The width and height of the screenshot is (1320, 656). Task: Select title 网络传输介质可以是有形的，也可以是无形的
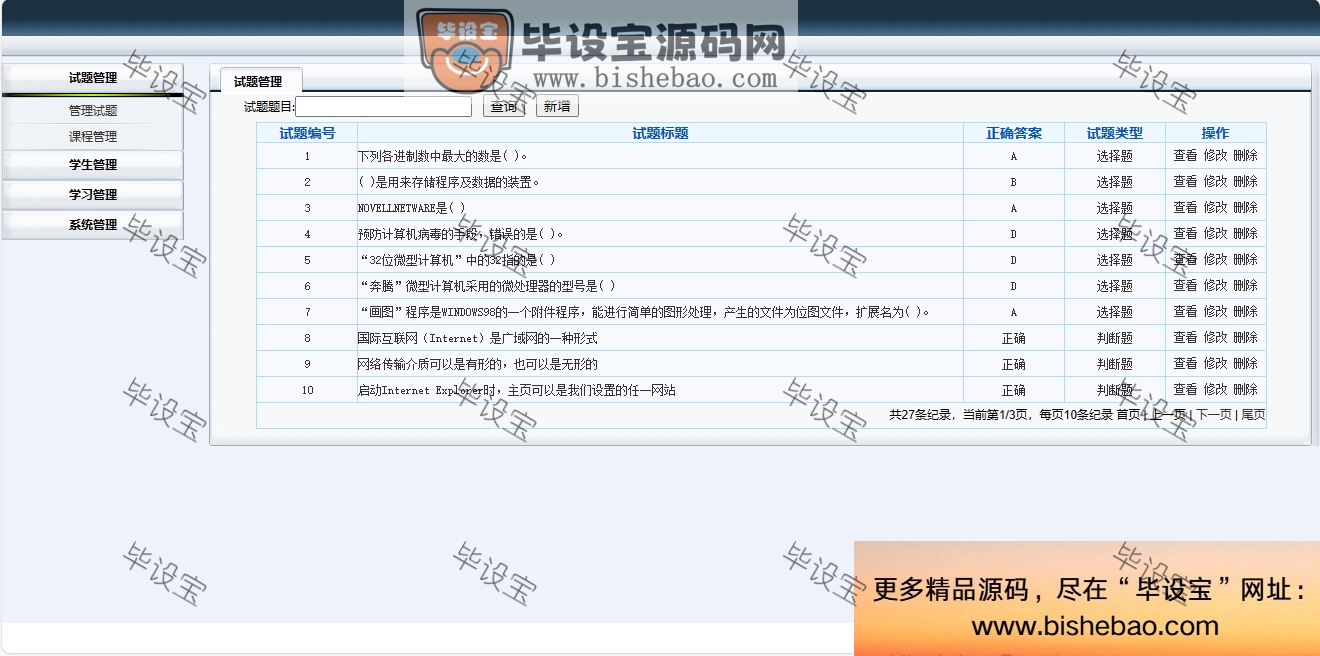(478, 365)
